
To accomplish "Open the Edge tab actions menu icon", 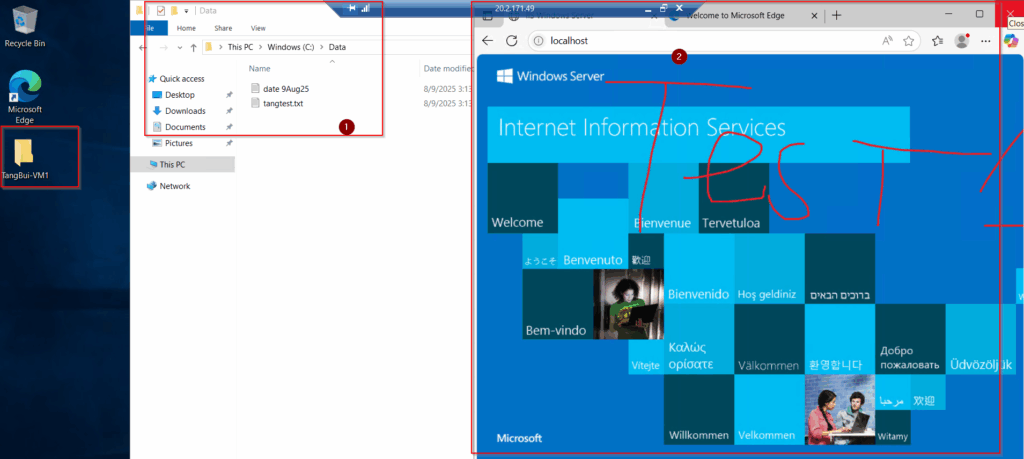I will coord(487,17).
